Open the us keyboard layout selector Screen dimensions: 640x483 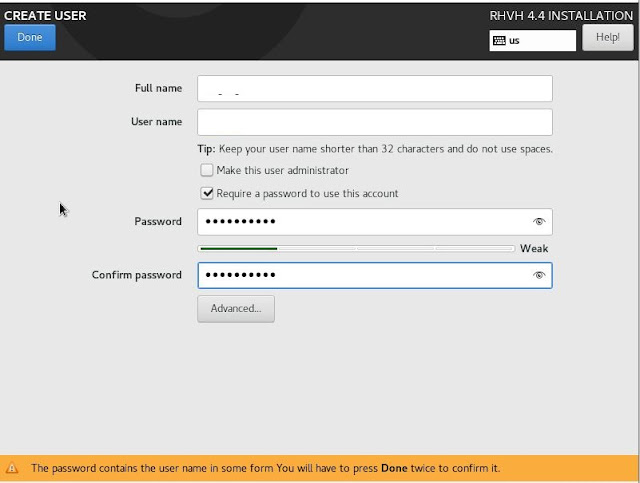tap(532, 40)
